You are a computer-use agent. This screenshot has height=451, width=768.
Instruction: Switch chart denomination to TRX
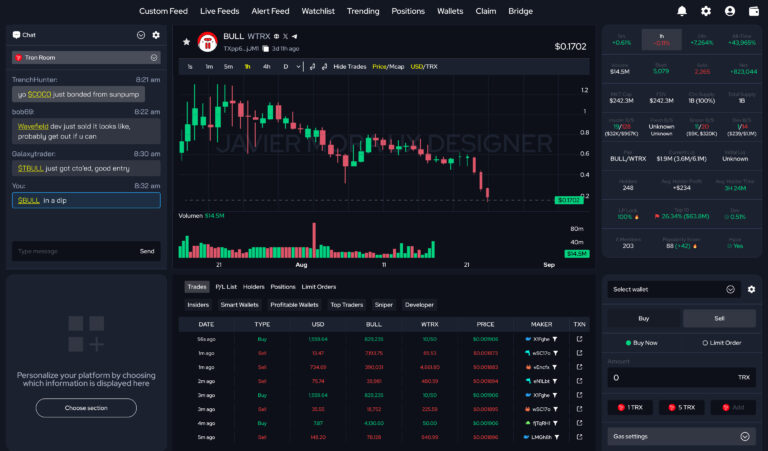[432, 67]
